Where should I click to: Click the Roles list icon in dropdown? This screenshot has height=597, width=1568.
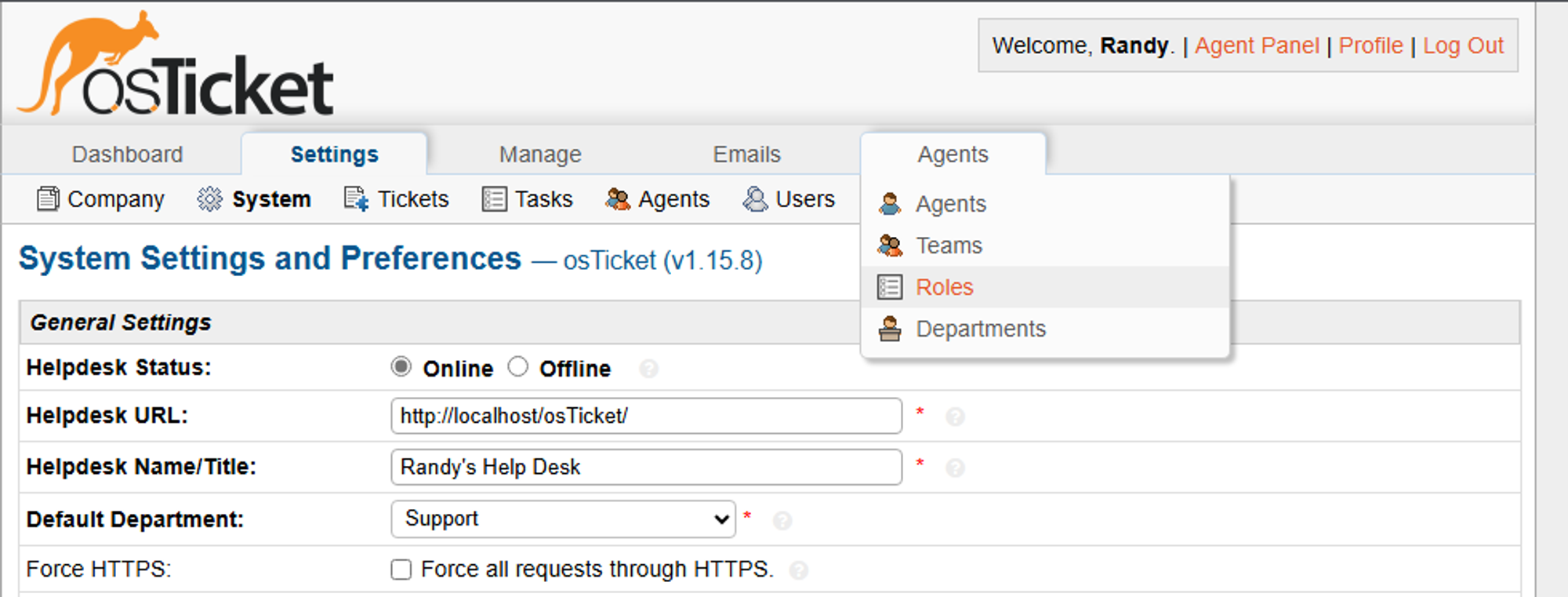890,287
